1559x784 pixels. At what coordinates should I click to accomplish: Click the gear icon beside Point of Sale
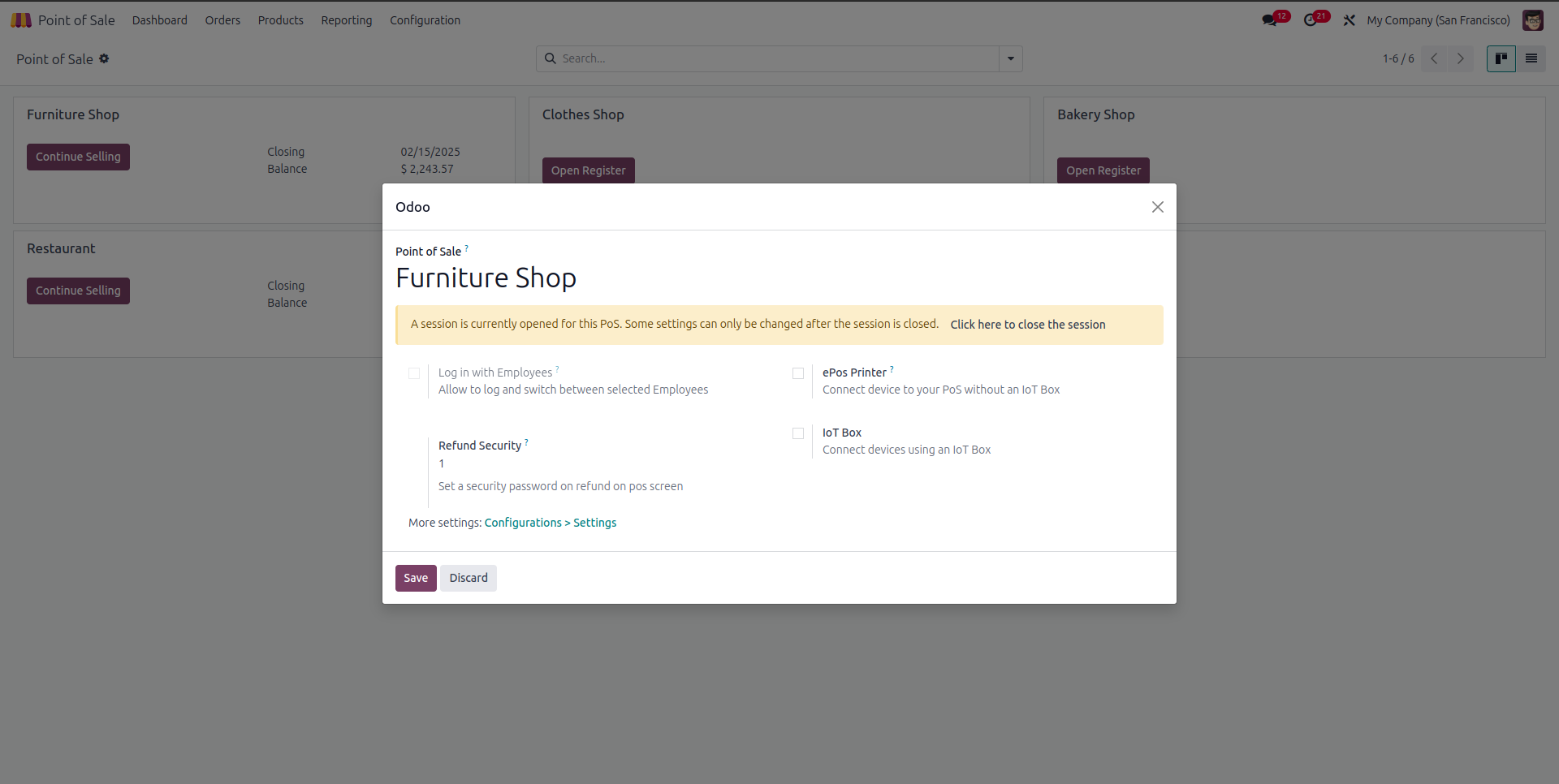[x=104, y=58]
